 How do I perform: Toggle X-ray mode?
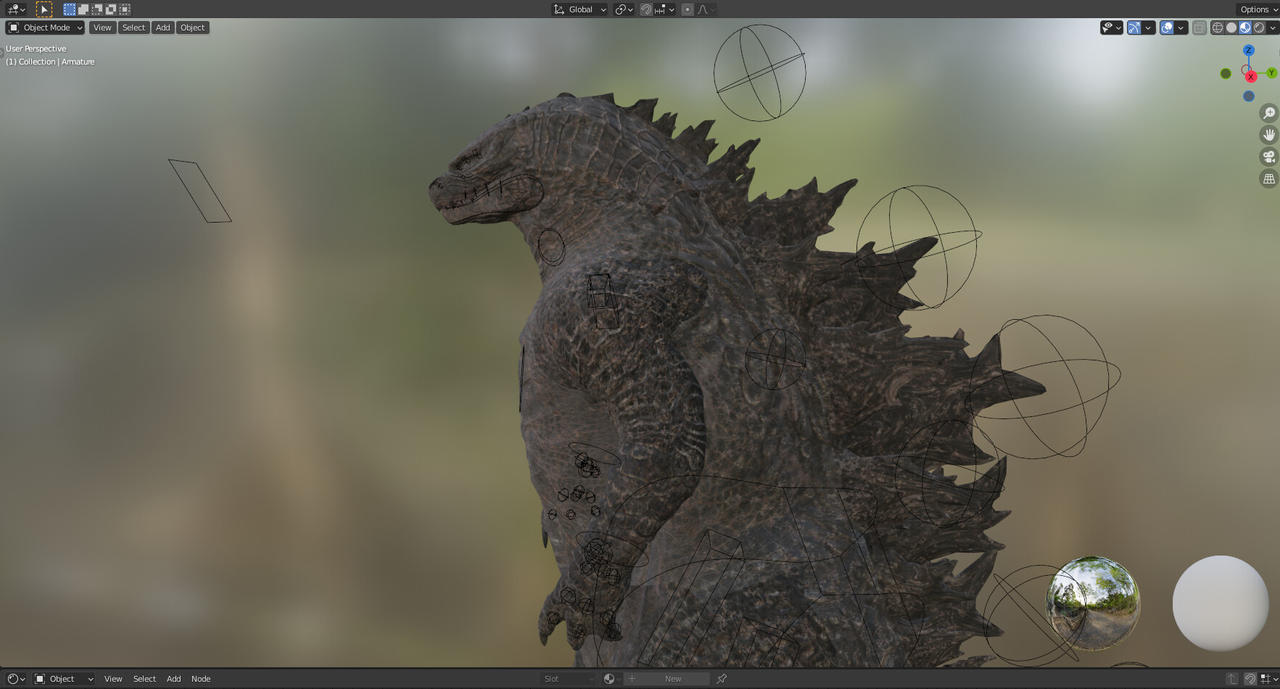[1200, 27]
